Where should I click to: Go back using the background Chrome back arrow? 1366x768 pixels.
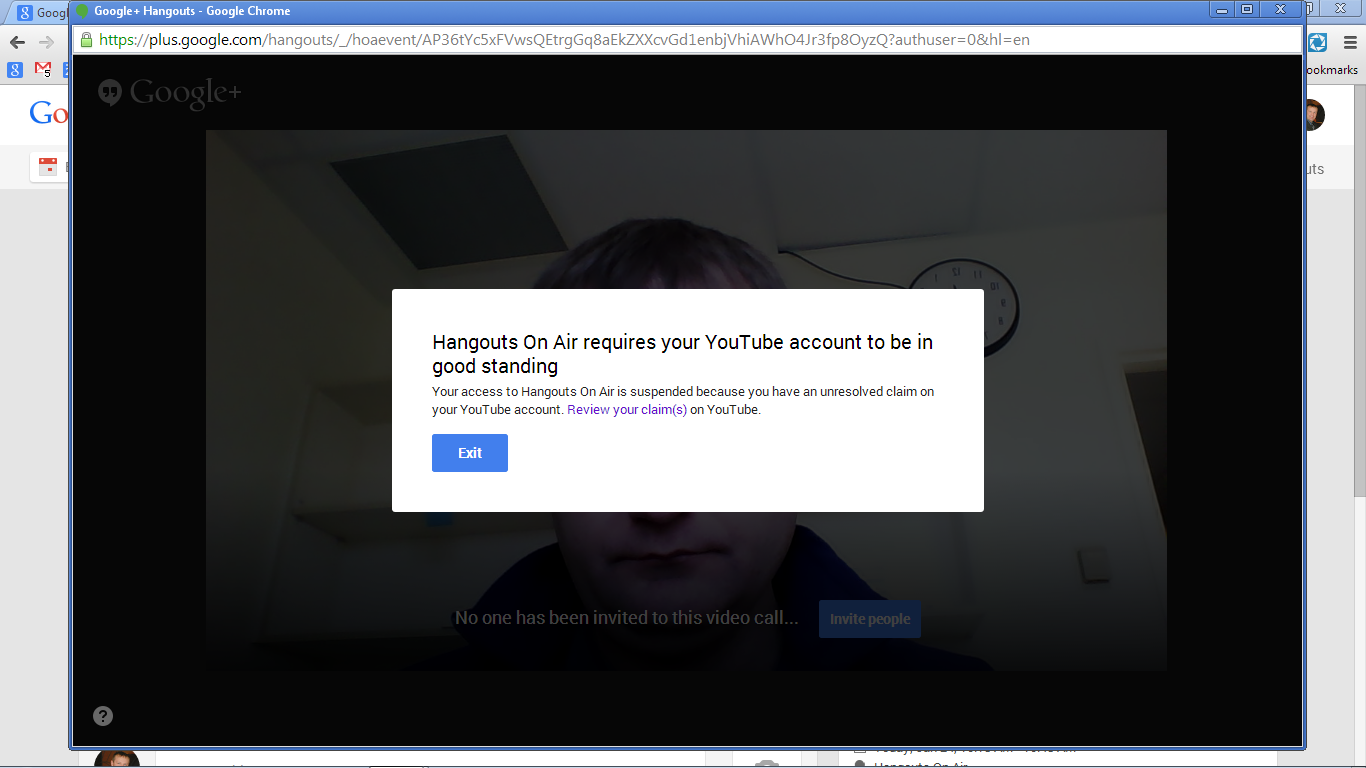pos(17,42)
